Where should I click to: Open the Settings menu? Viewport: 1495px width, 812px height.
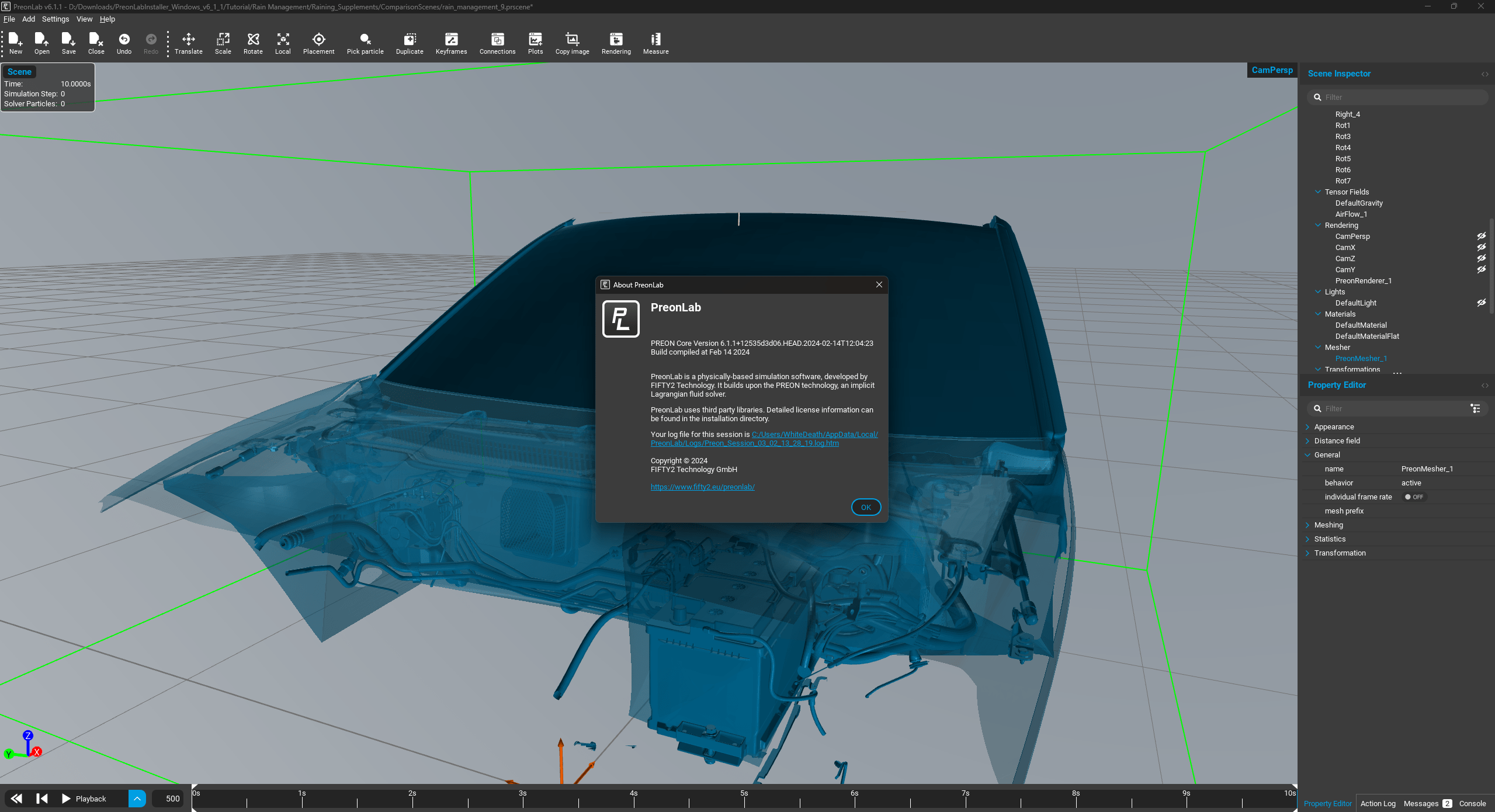tap(56, 19)
